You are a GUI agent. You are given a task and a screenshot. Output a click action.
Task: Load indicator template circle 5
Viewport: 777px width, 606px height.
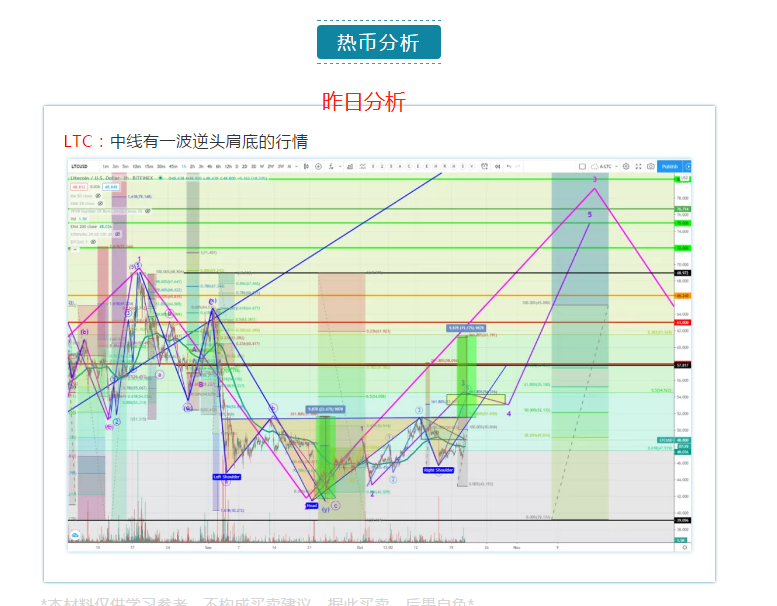(391, 166)
